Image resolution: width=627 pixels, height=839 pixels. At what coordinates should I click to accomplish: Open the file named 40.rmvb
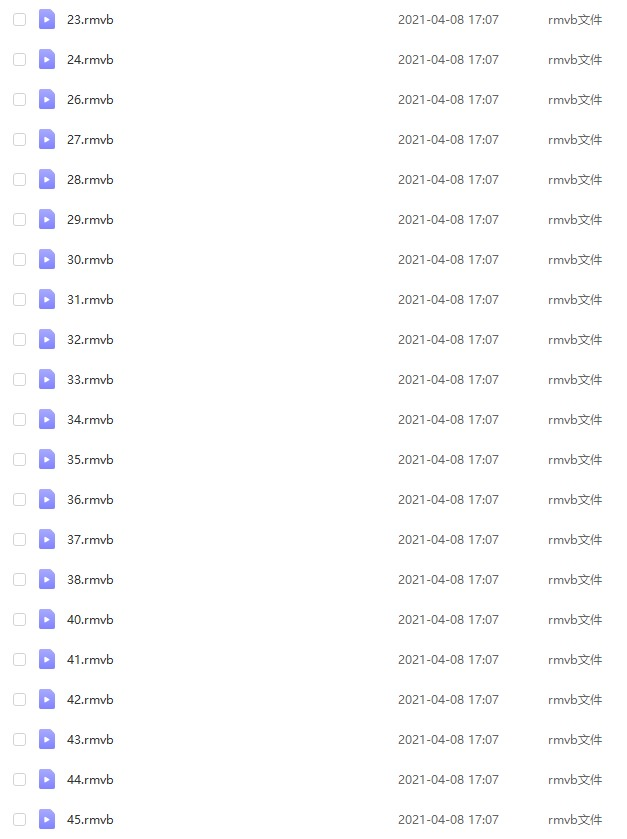[x=90, y=620]
